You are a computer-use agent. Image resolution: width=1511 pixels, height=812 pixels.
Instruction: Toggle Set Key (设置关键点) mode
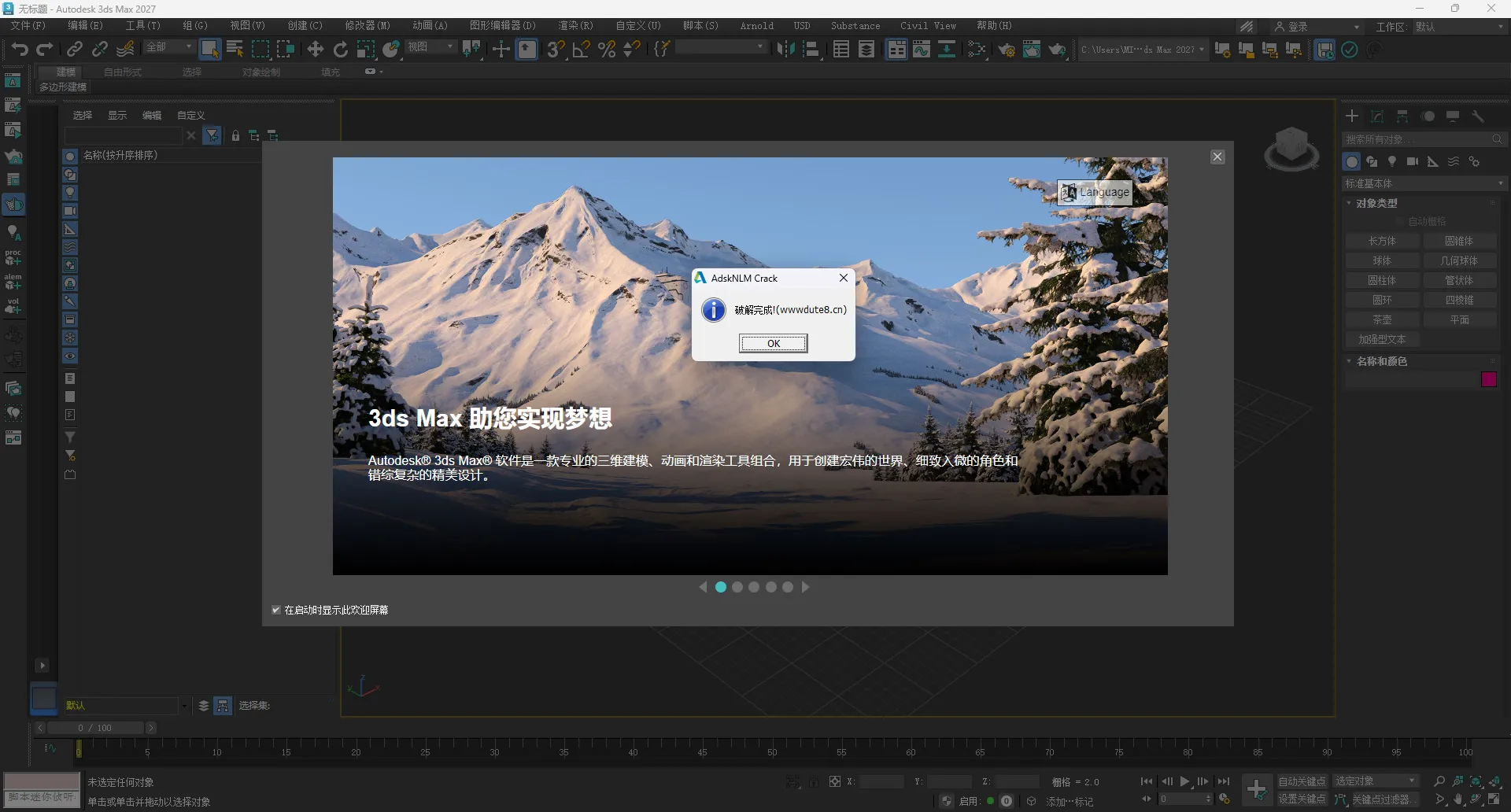click(1302, 799)
